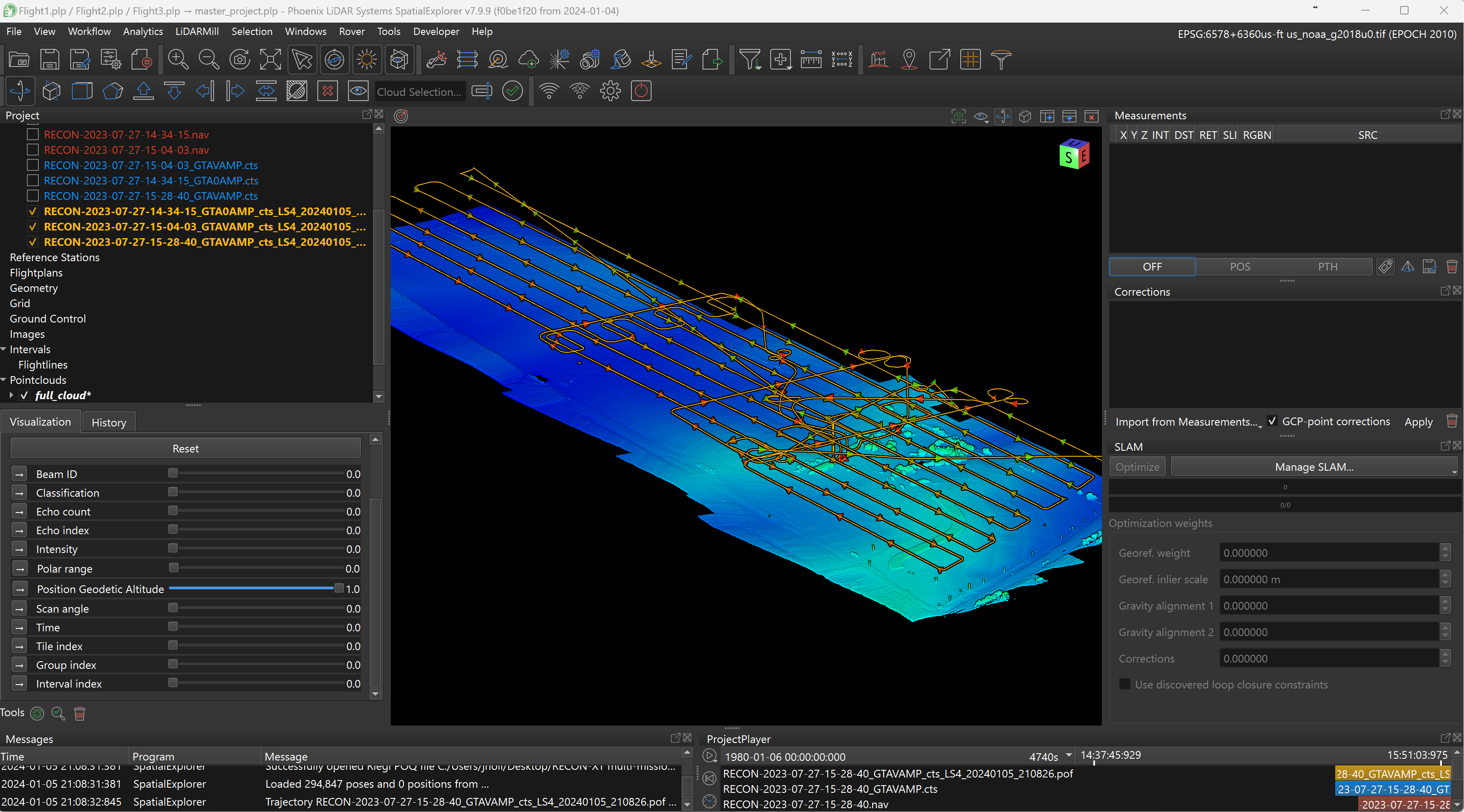
Task: Click the red power button icon
Action: pos(641,92)
